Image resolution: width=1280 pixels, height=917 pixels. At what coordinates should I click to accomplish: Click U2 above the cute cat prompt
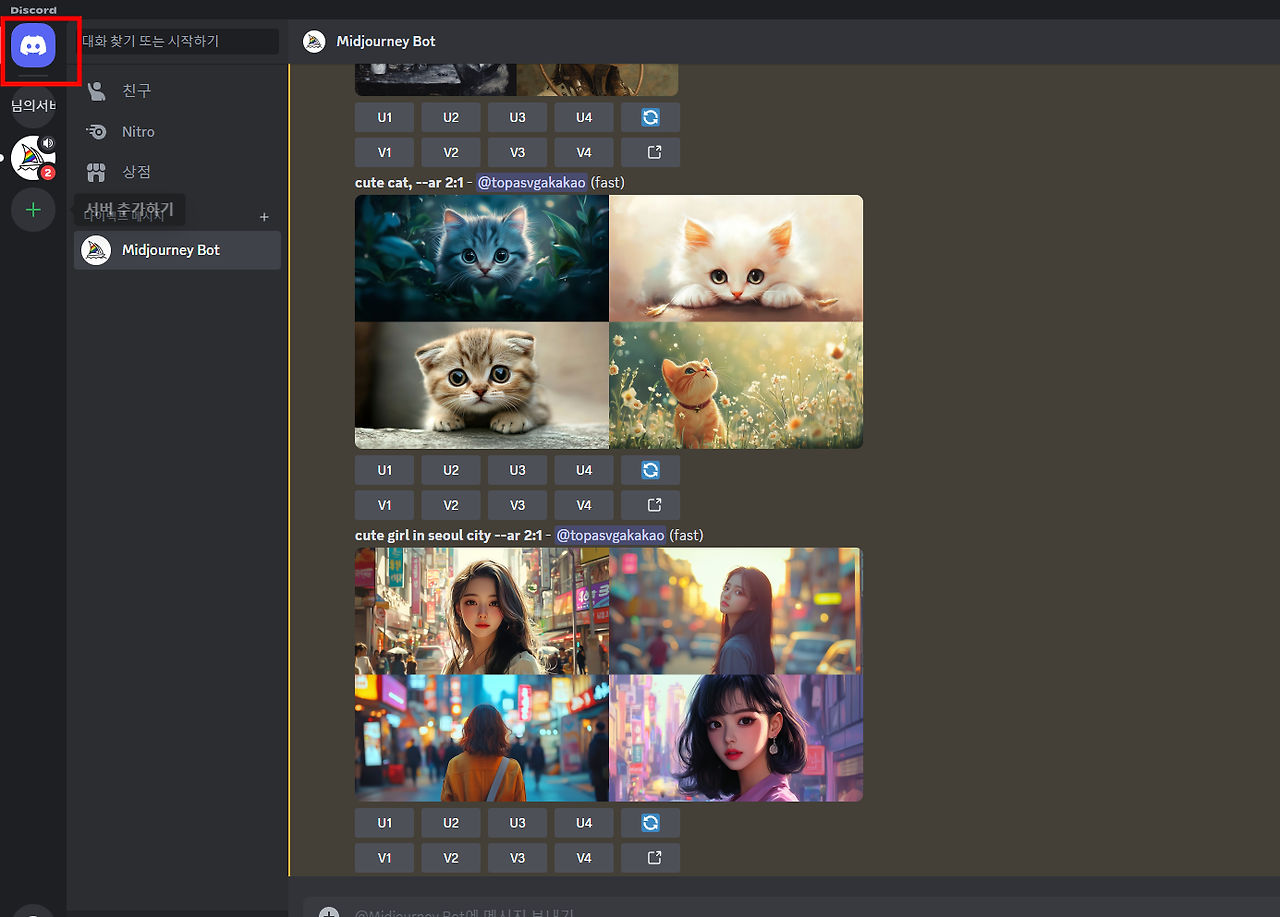click(x=451, y=117)
